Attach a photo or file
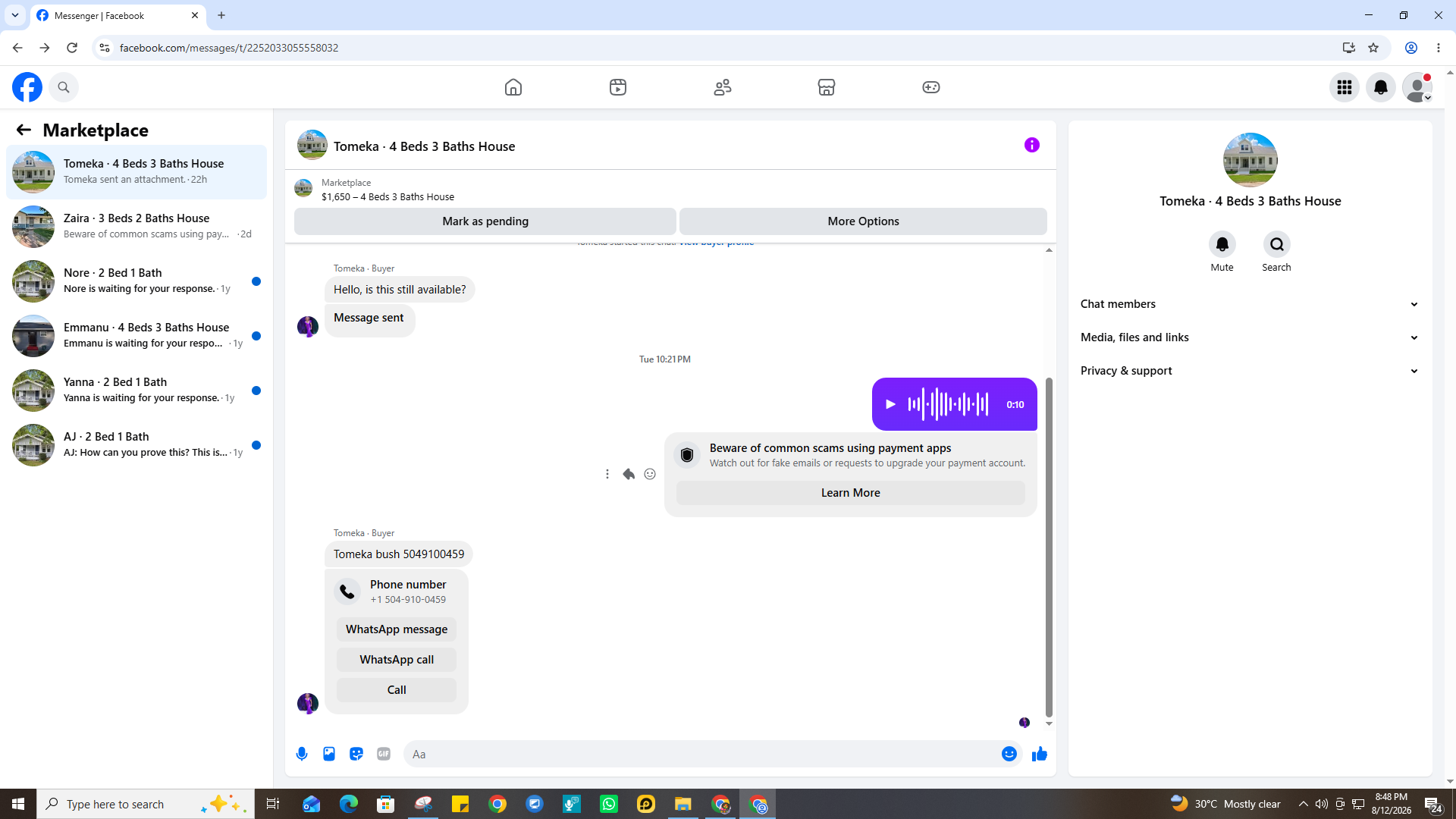1456x819 pixels. [329, 754]
